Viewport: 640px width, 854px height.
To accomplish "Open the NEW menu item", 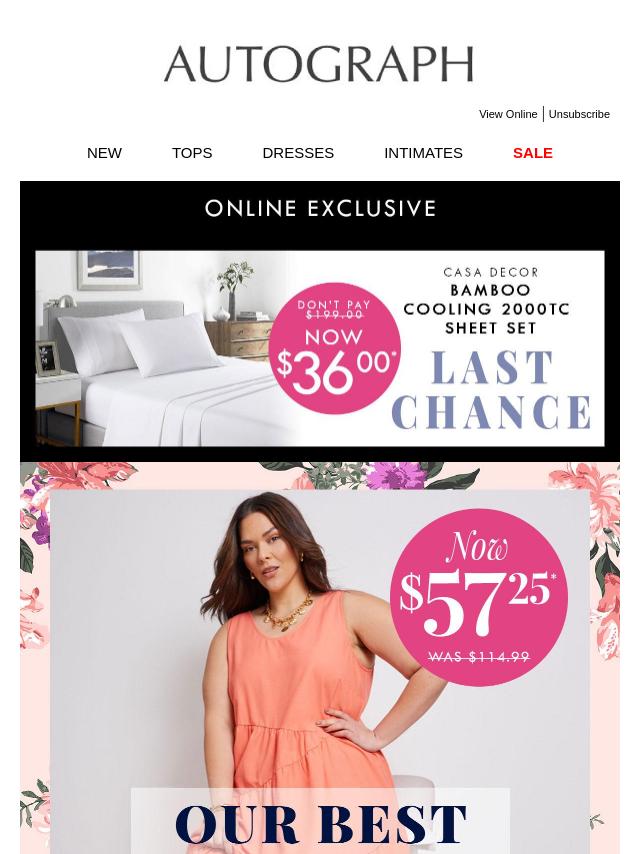I will pyautogui.click(x=105, y=153).
